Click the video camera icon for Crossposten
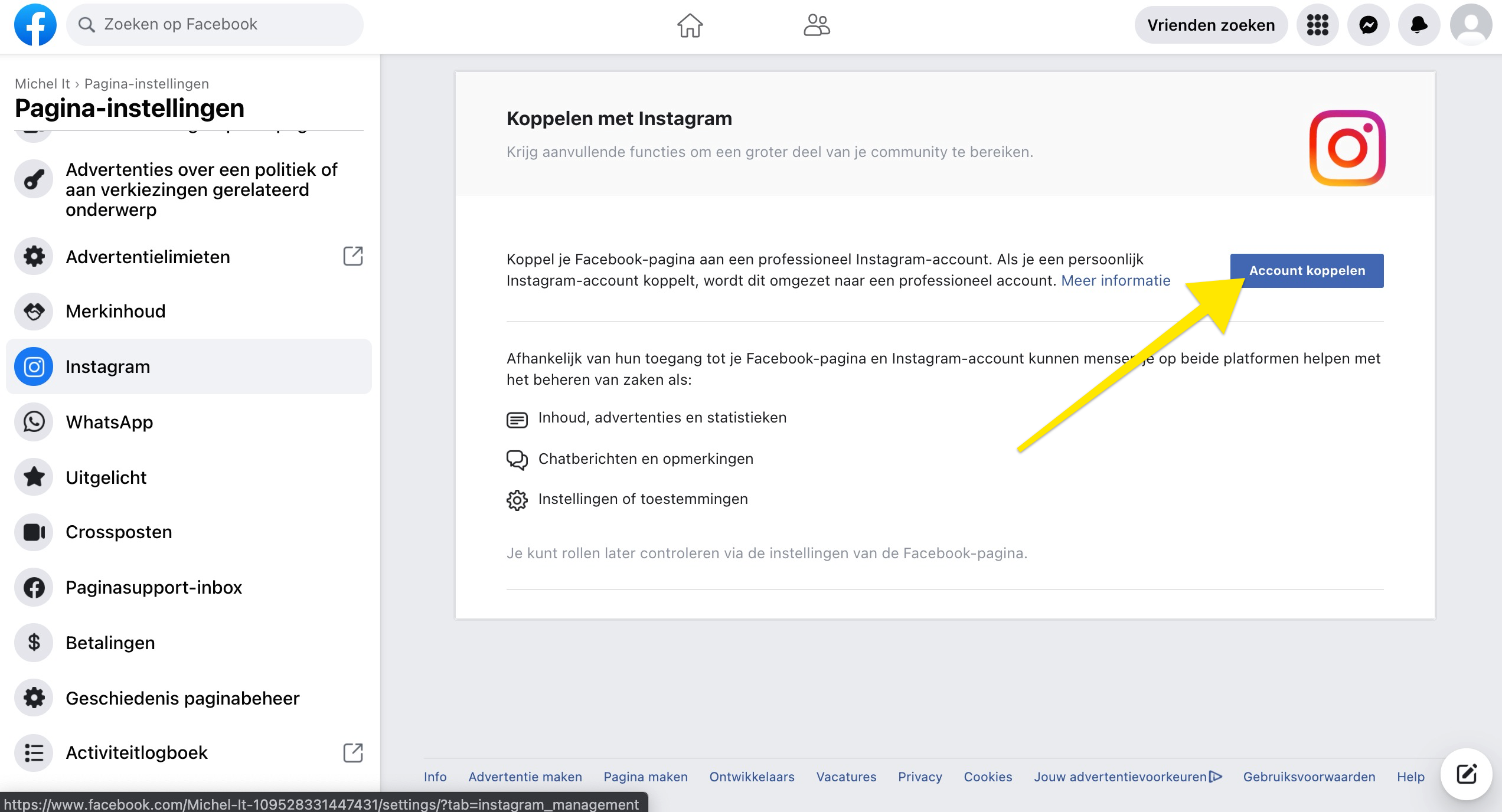1502x812 pixels. point(34,532)
